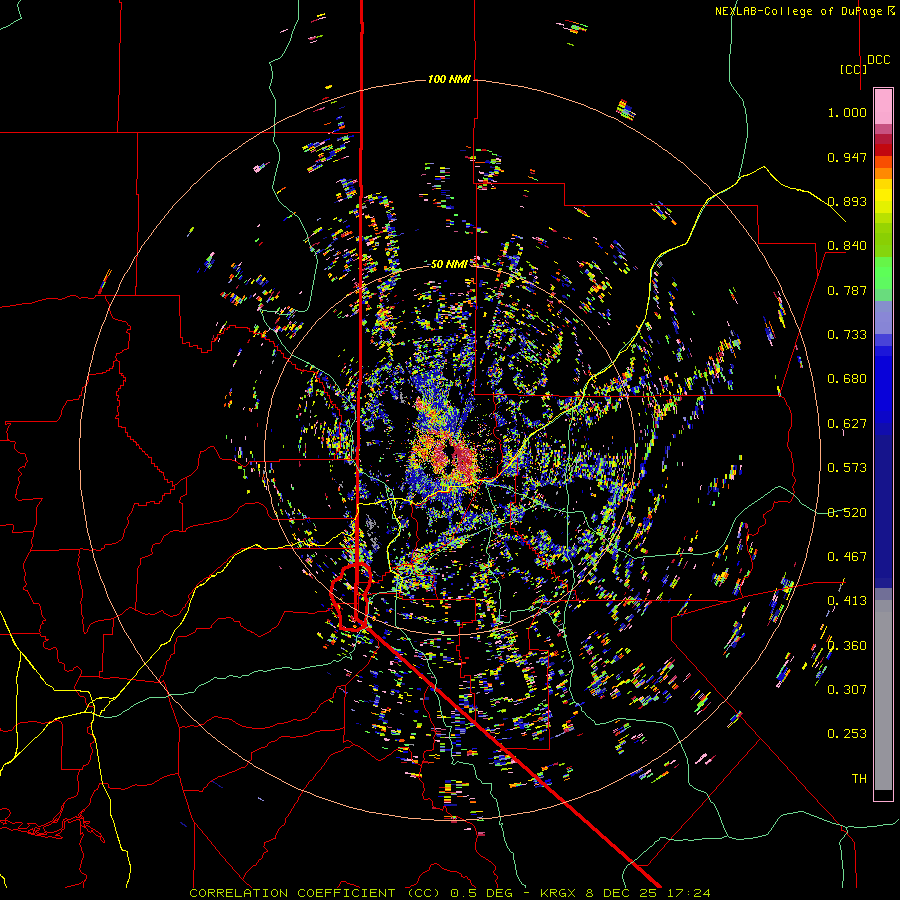Click the TH threshold label on legend

click(859, 779)
